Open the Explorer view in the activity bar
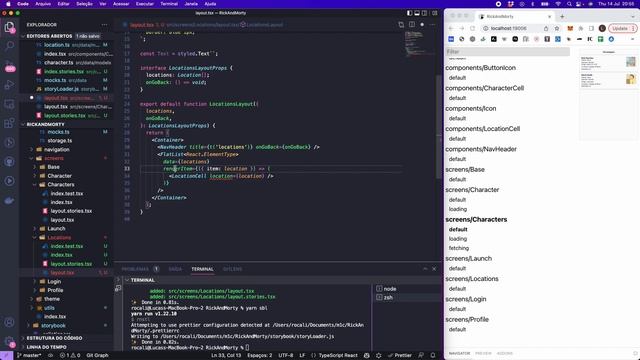This screenshot has width=640, height=360. pos(9,27)
